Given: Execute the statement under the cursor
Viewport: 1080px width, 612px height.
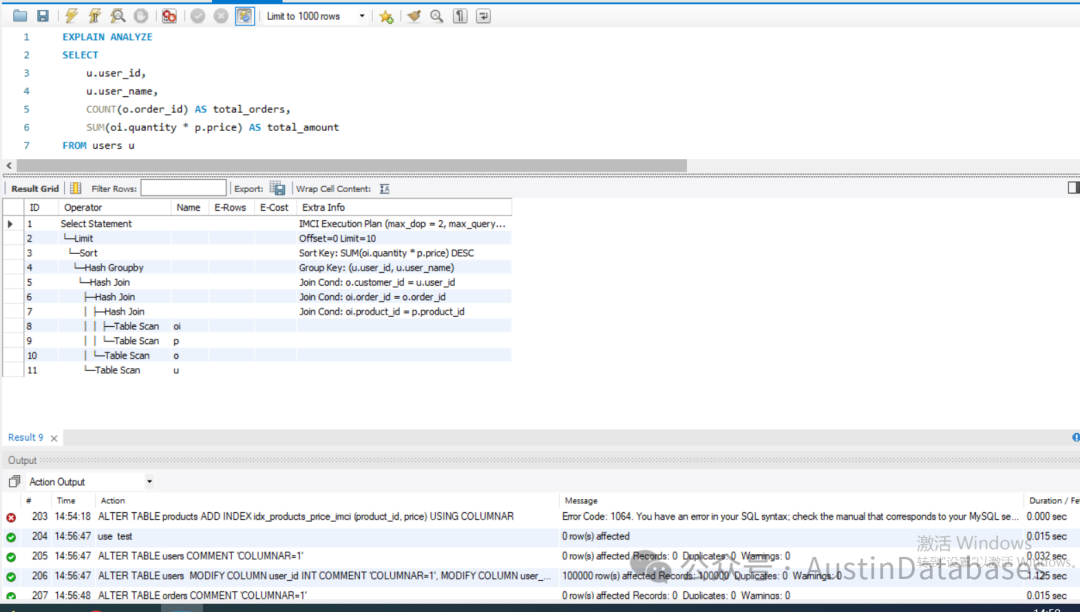Looking at the screenshot, I should [95, 16].
